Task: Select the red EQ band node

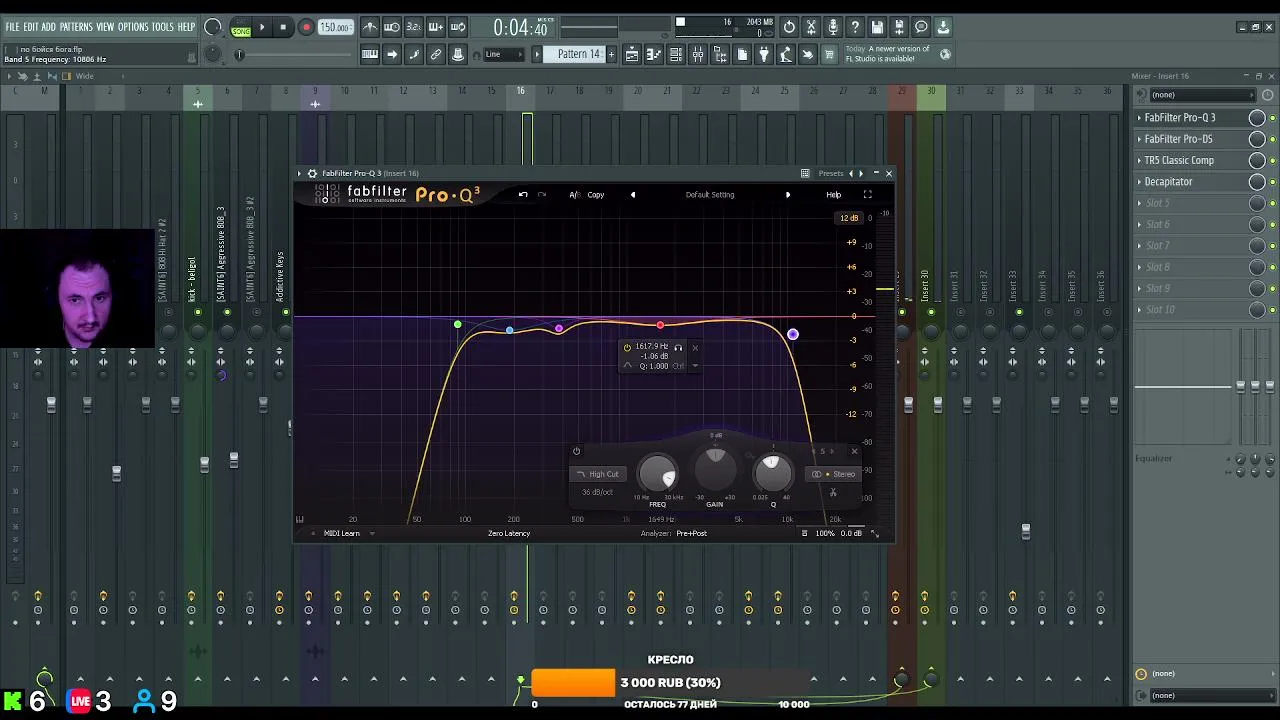Action: [660, 325]
